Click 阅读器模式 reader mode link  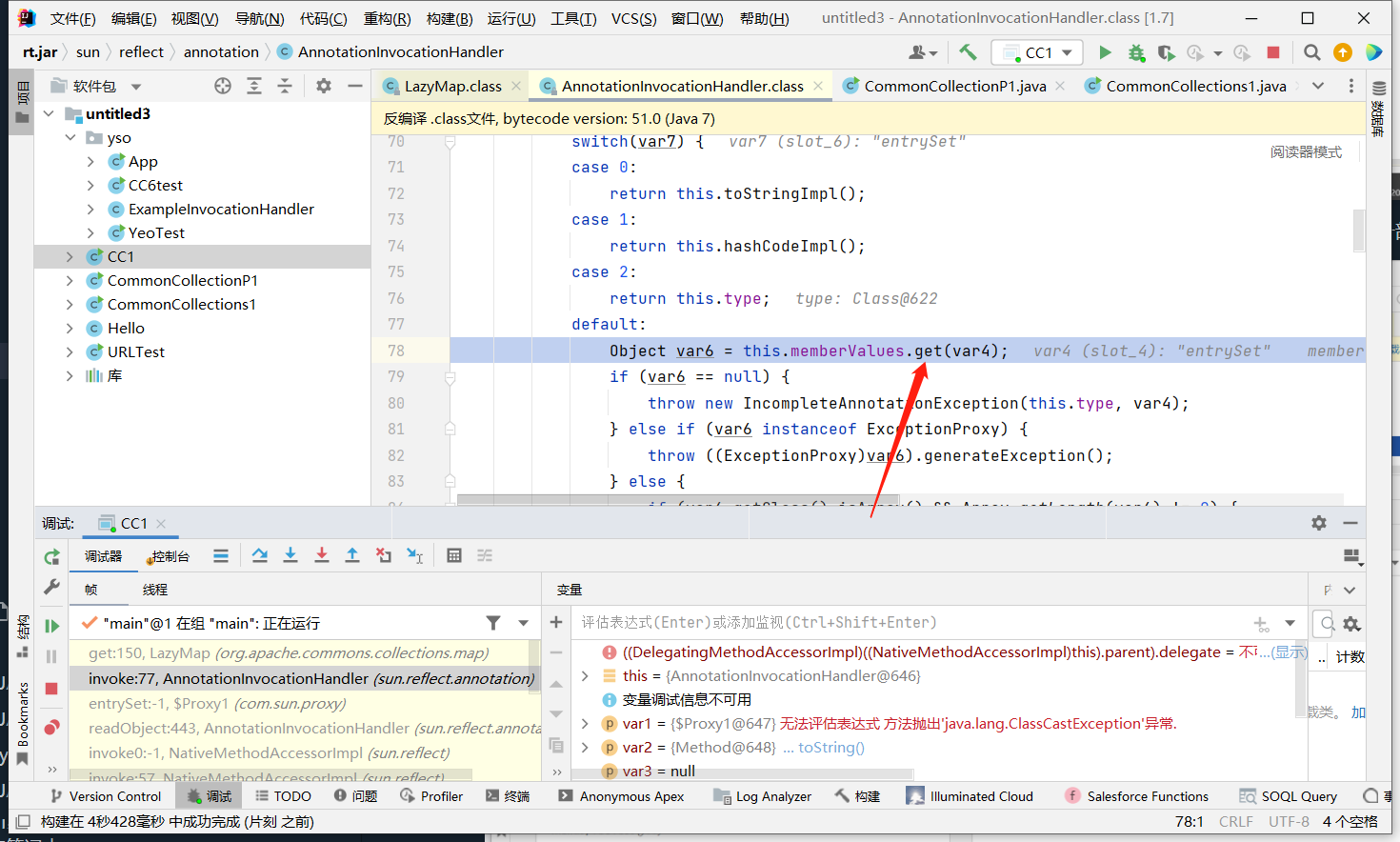[1306, 152]
